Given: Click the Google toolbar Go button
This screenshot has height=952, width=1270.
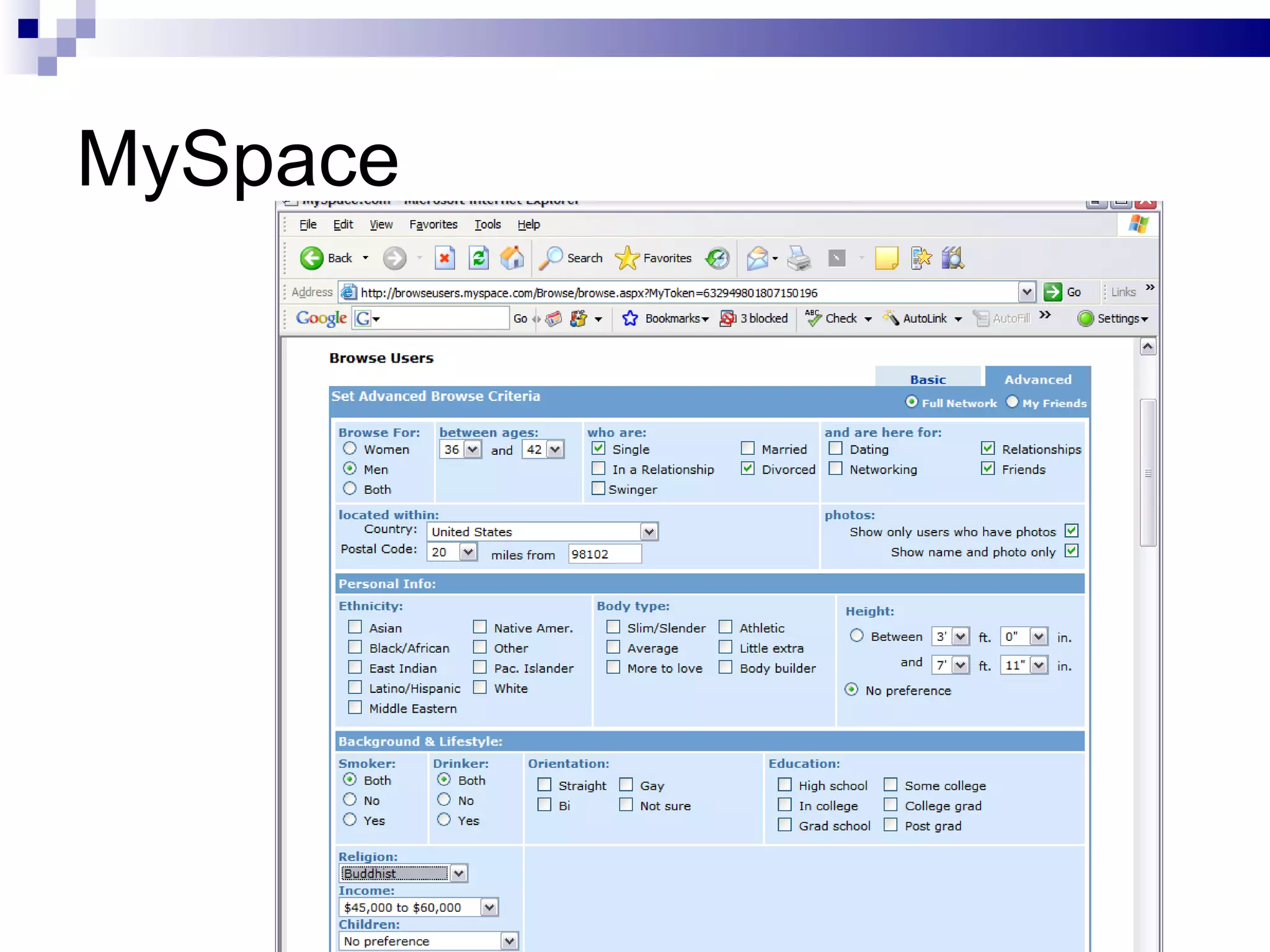Looking at the screenshot, I should click(x=520, y=319).
